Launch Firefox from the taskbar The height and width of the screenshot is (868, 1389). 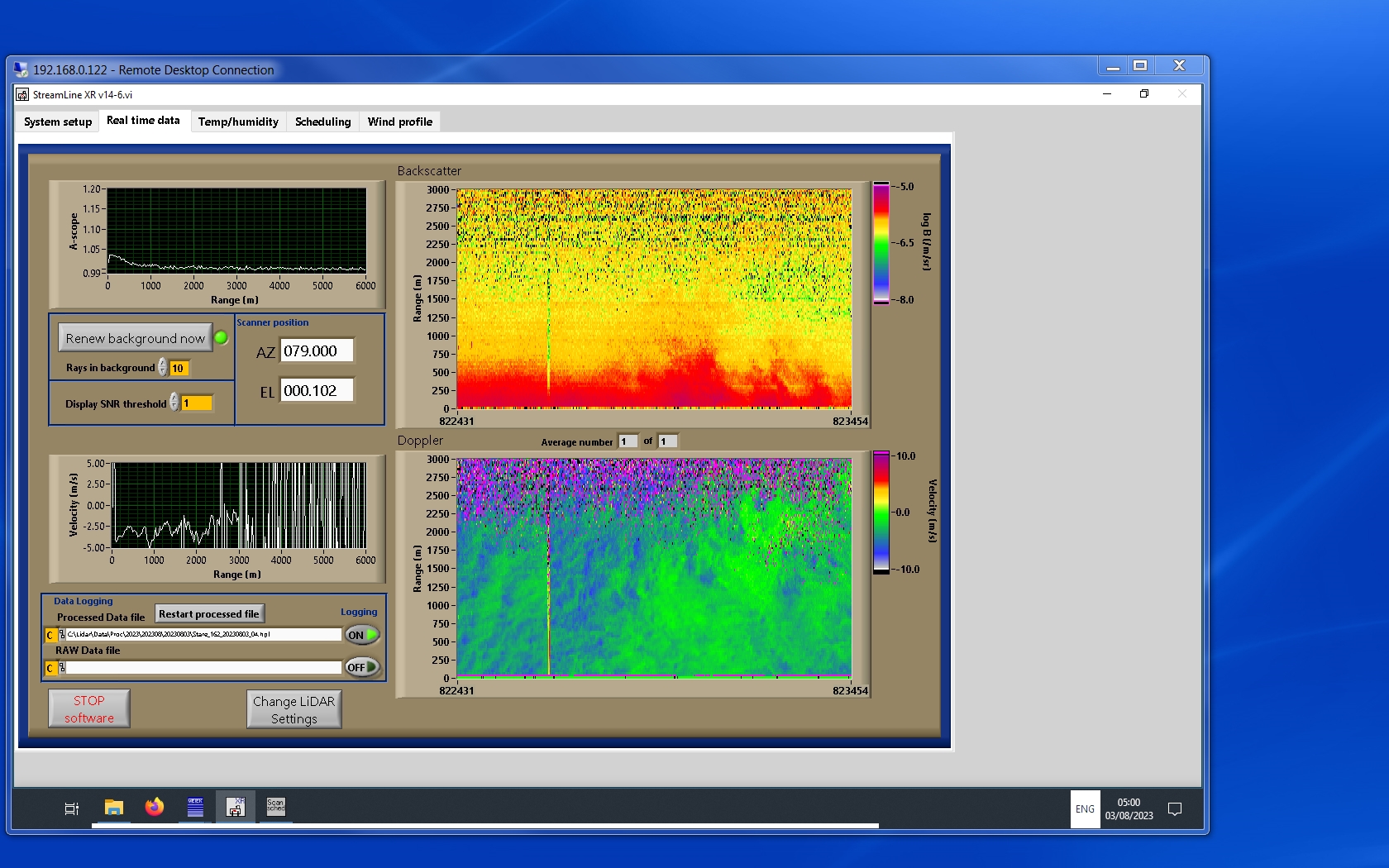pos(155,808)
